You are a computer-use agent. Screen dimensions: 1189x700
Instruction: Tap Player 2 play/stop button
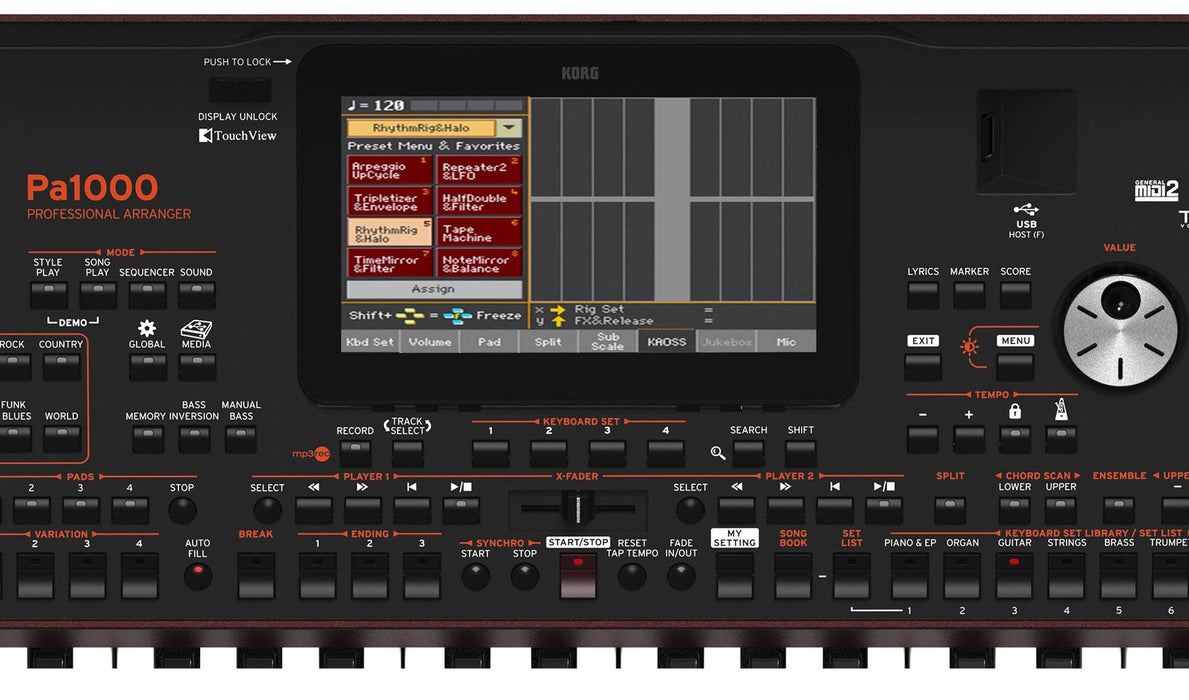click(x=884, y=510)
